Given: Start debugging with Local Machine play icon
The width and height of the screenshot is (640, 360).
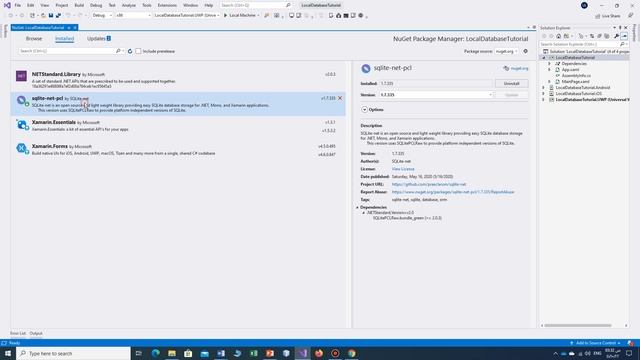Looking at the screenshot, I should pyautogui.click(x=225, y=16).
